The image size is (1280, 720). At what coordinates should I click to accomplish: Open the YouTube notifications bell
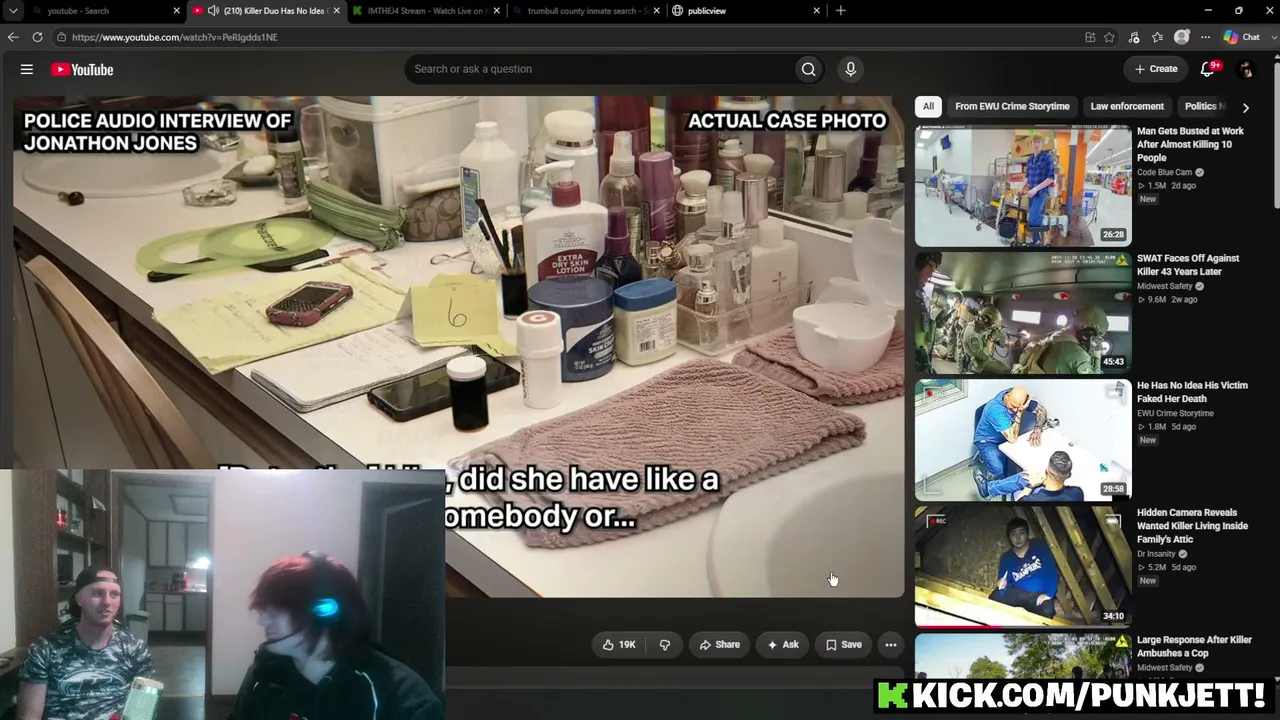(1208, 69)
